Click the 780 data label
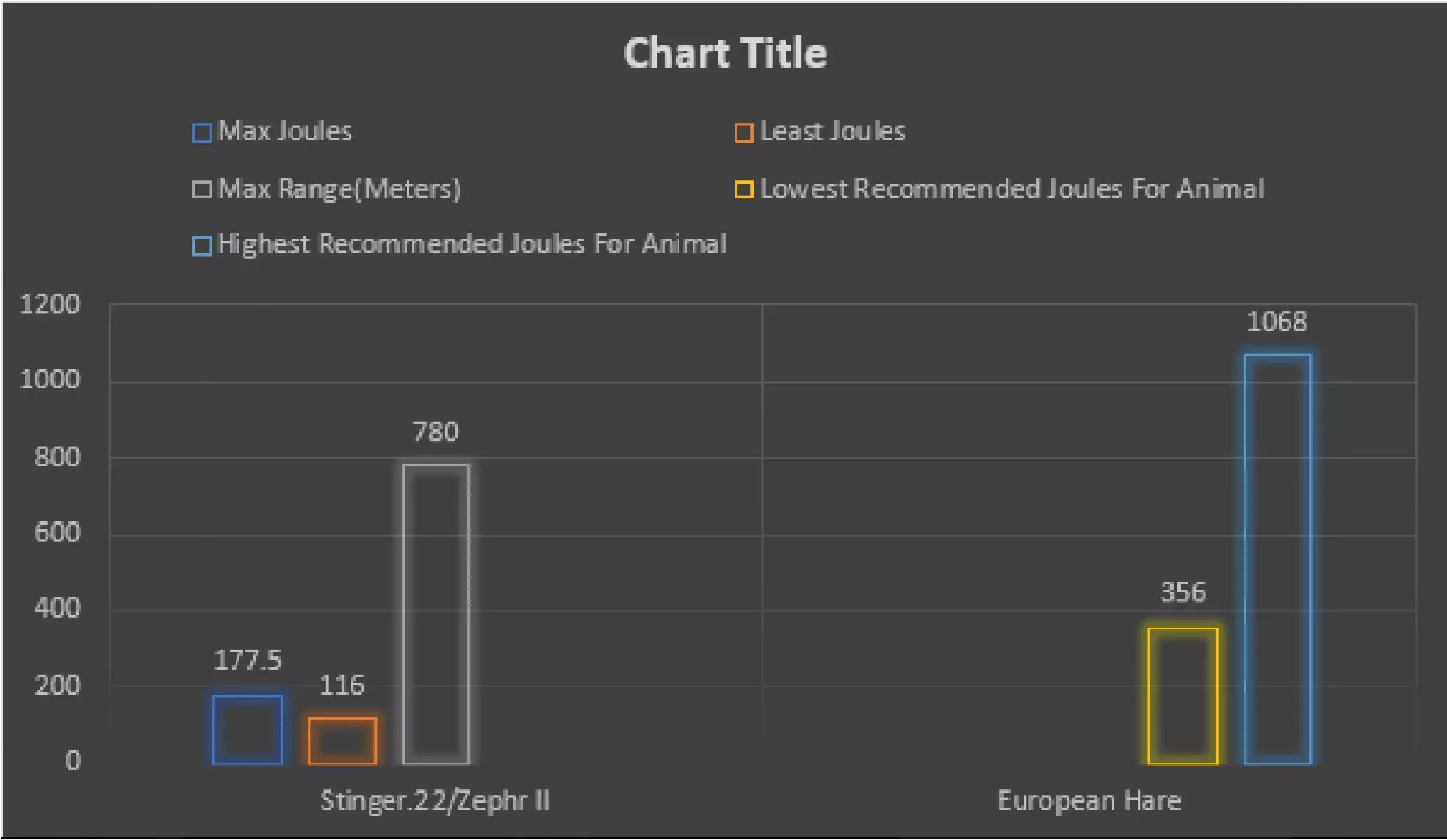This screenshot has width=1447, height=840. tap(436, 432)
